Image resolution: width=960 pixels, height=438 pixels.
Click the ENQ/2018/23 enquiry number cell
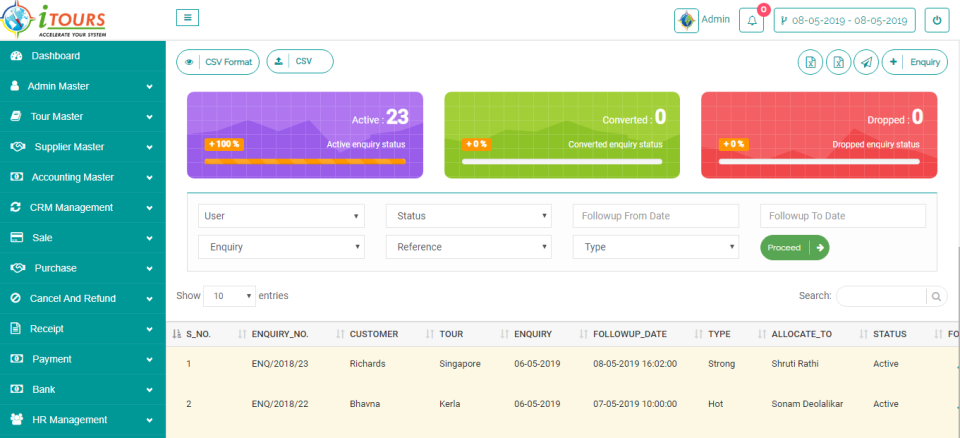point(280,364)
